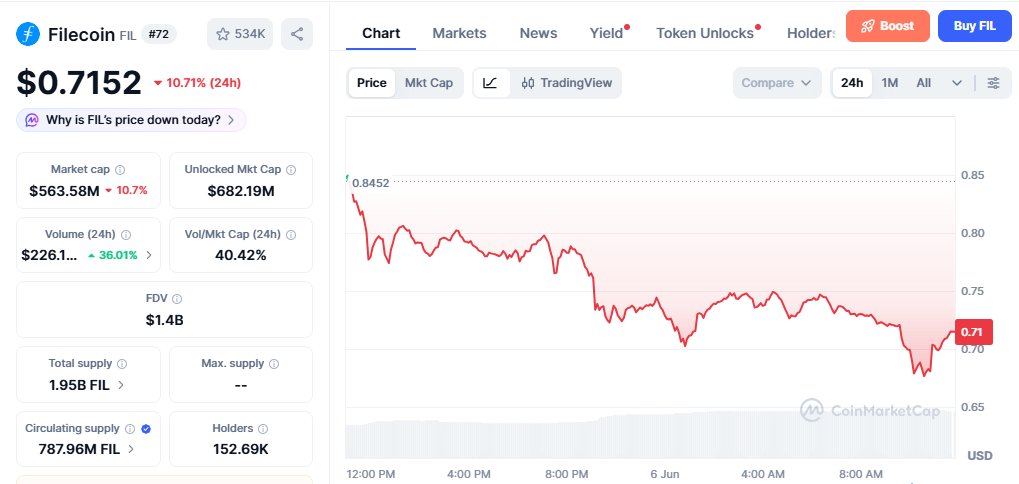Switch chart to Mkt Cap view
This screenshot has width=1019, height=484.
(x=429, y=83)
